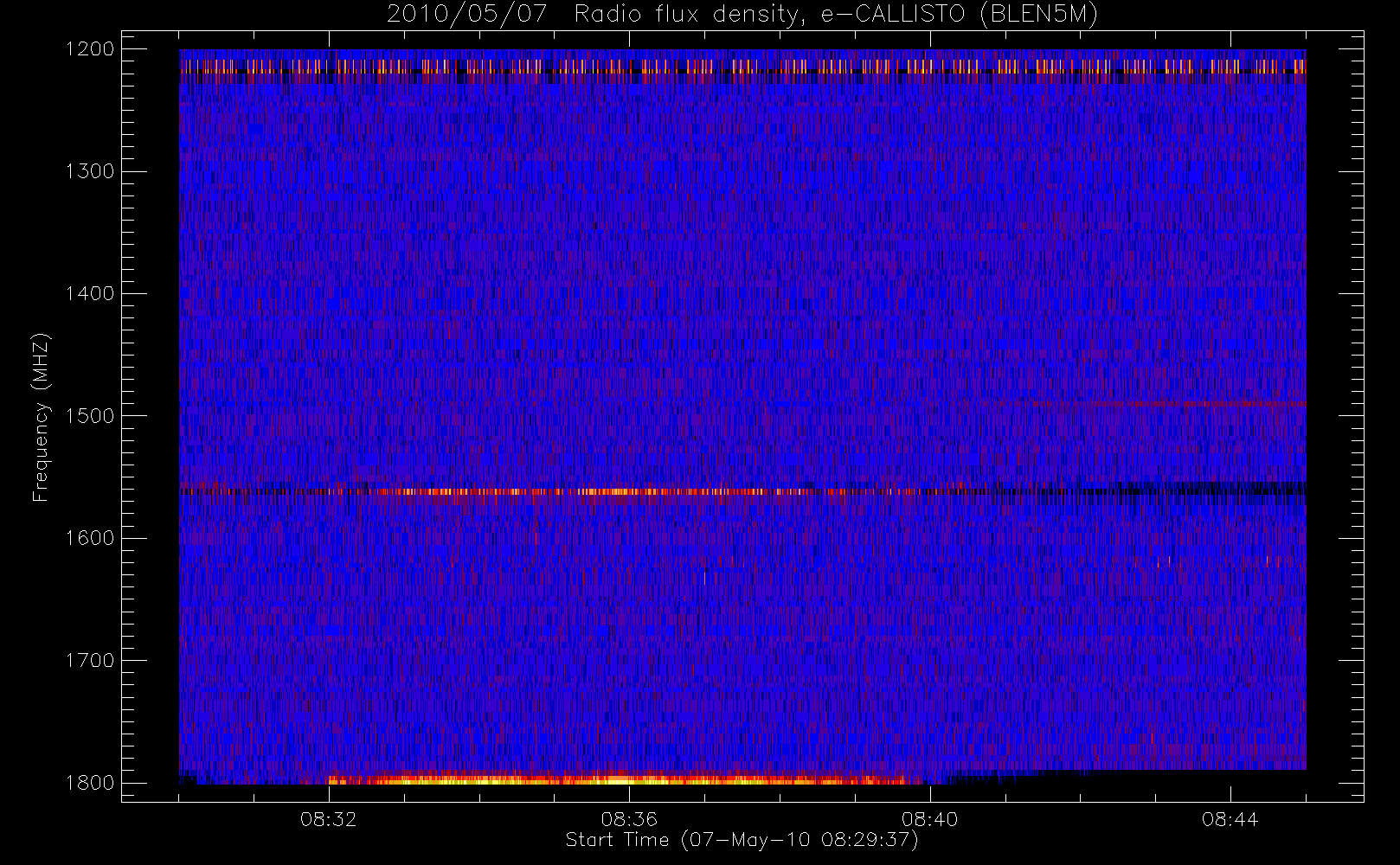Image resolution: width=1400 pixels, height=865 pixels.
Task: Click the 08:32 time tick label
Action: point(329,819)
